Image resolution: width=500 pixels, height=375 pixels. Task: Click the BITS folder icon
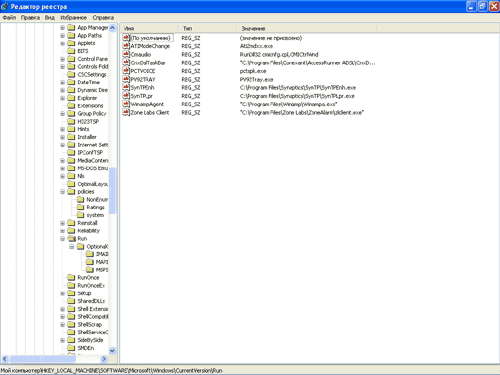(71, 51)
